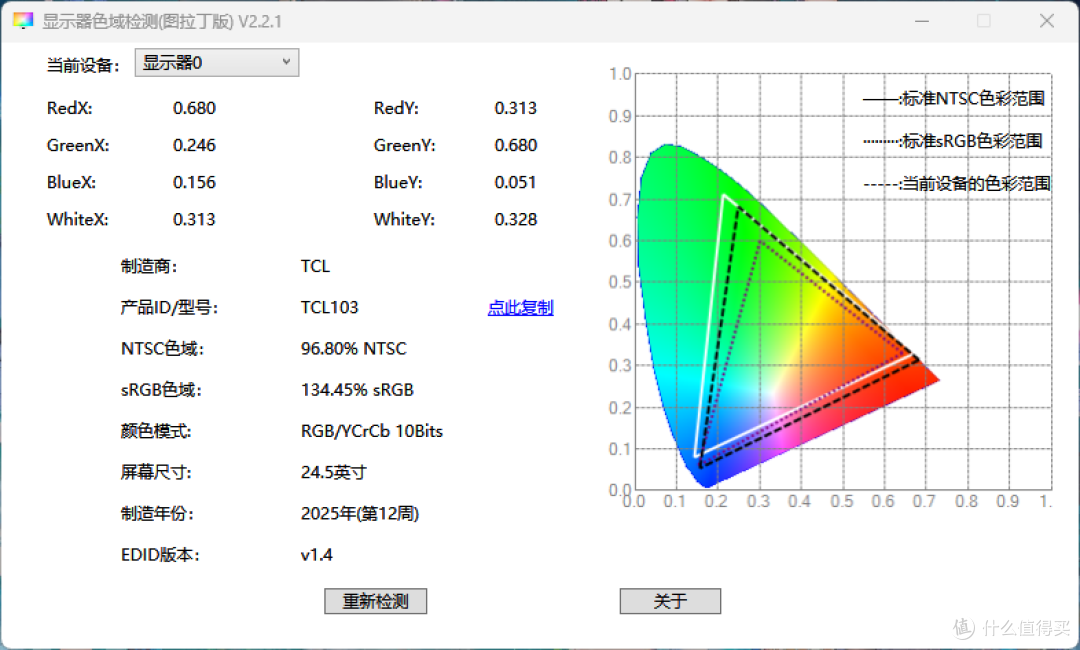Viewport: 1080px width, 650px height.
Task: Click the 标准sRGB色彩范围 legend entry
Action: (x=953, y=141)
